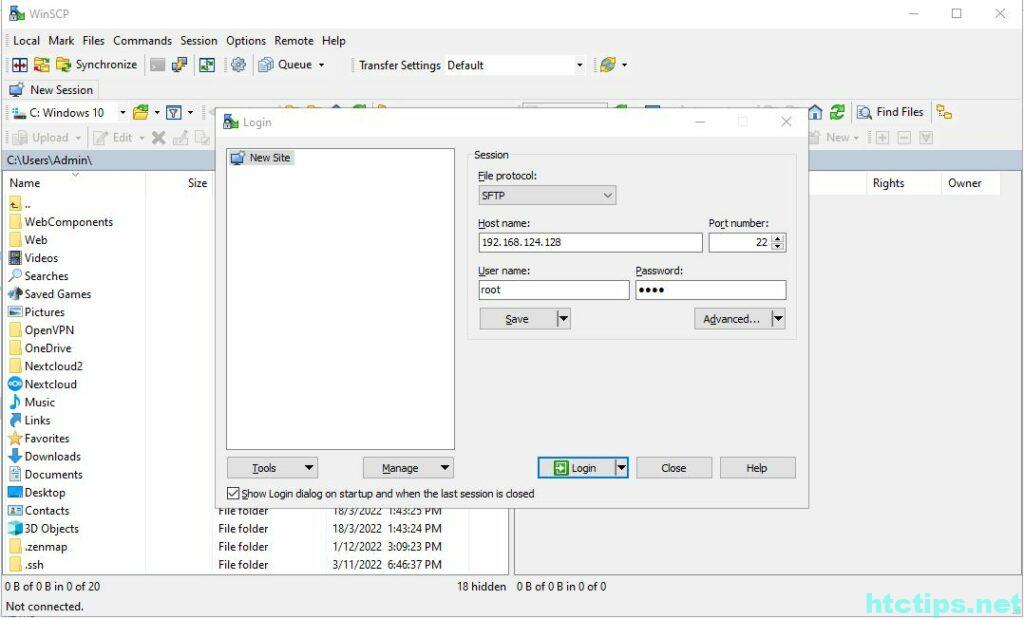Click the greyed Delete X icon
Image resolution: width=1024 pixels, height=619 pixels.
[159, 137]
